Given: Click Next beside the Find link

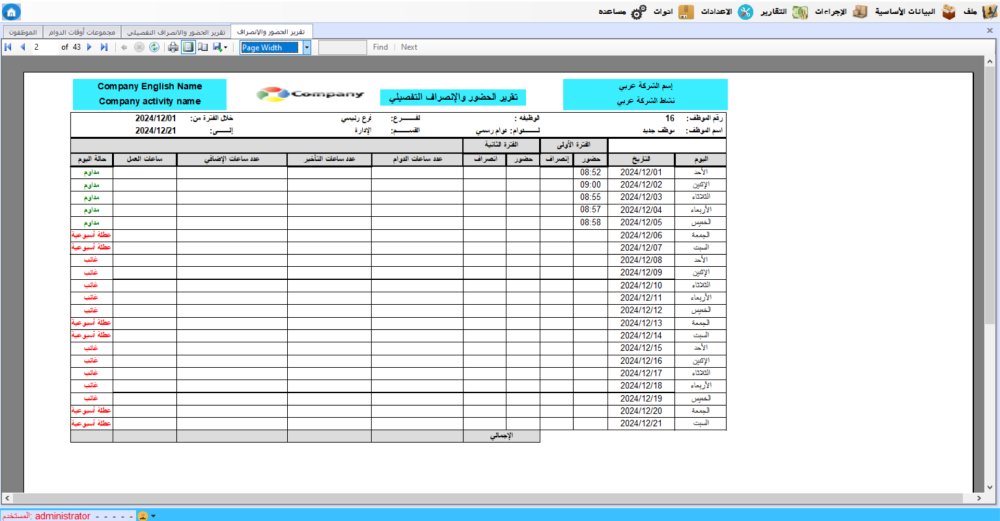Looking at the screenshot, I should point(409,47).
